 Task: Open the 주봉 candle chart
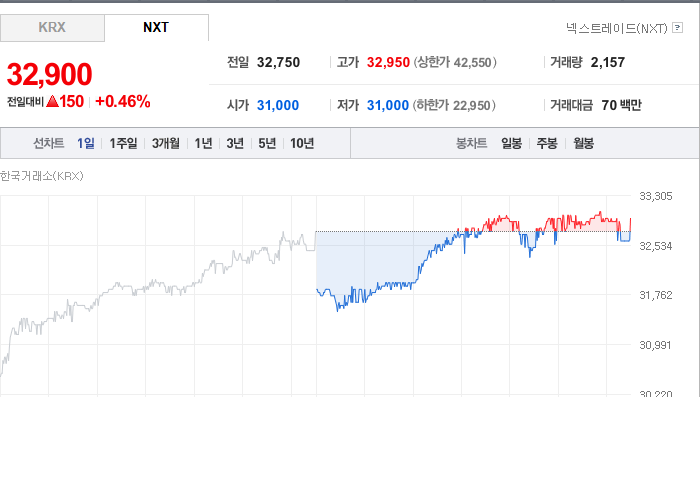(x=547, y=143)
